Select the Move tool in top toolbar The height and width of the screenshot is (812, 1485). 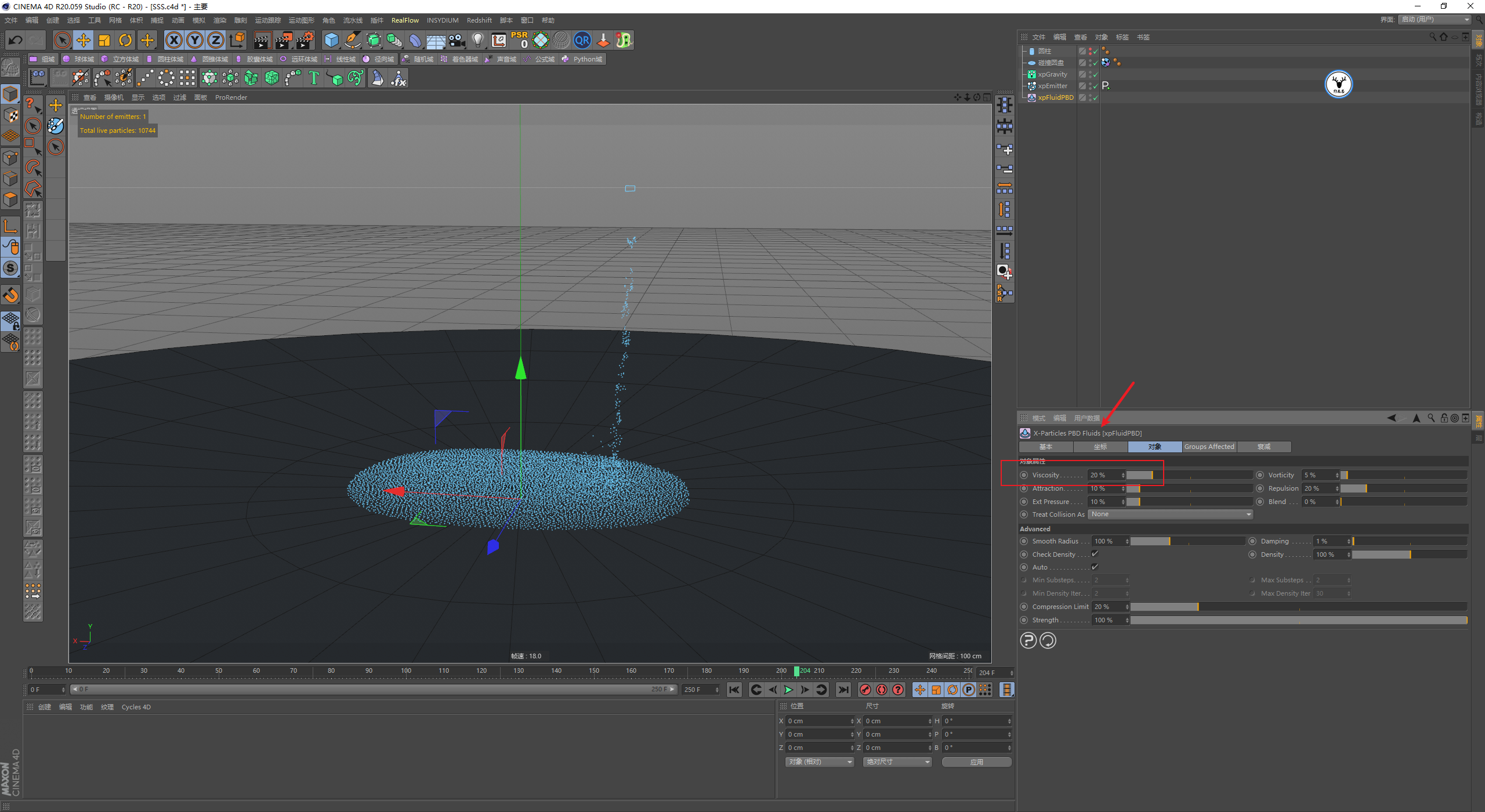[84, 40]
